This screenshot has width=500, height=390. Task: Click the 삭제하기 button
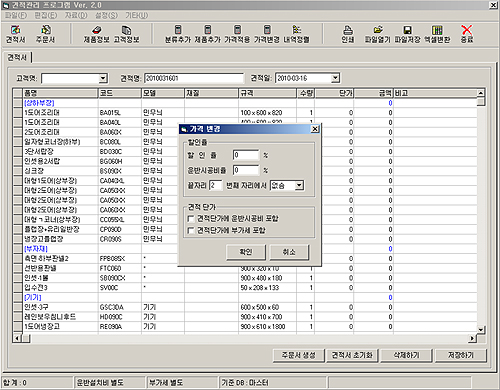click(x=406, y=355)
